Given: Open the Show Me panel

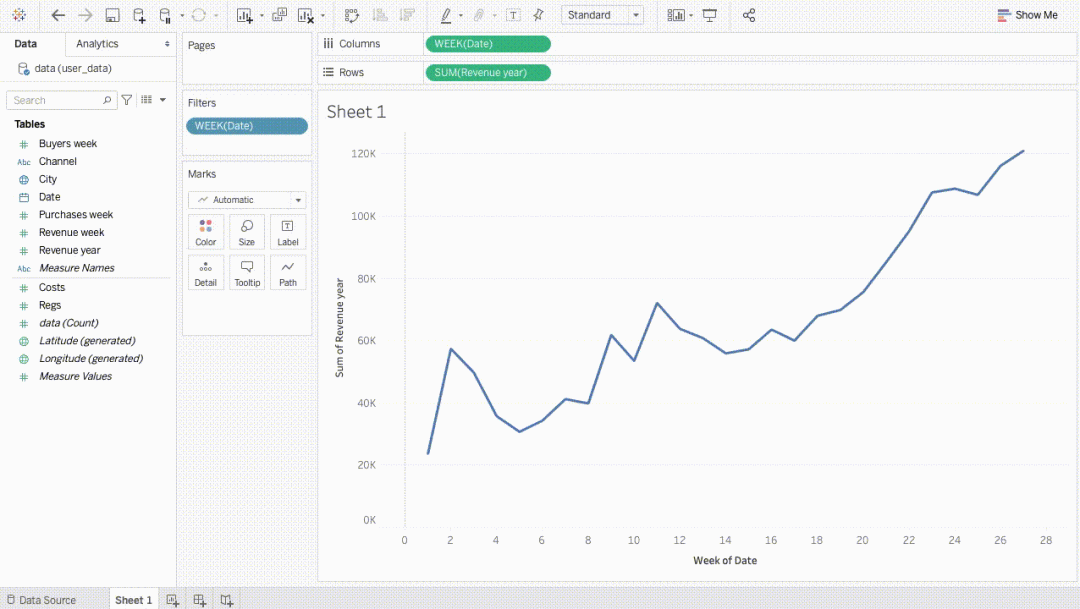Looking at the screenshot, I should pos(1027,15).
